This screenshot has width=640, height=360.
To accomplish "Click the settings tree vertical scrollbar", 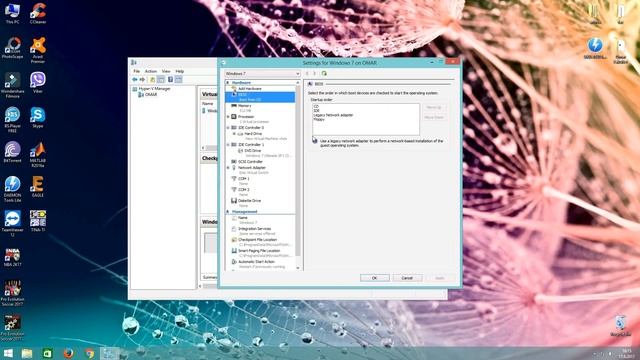I will click(x=298, y=171).
